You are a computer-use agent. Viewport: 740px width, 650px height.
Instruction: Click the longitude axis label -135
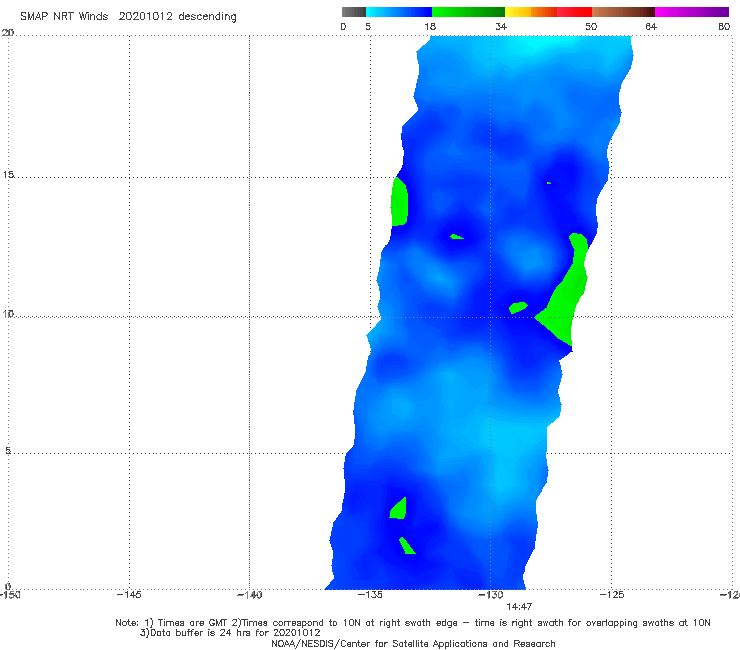click(x=370, y=595)
